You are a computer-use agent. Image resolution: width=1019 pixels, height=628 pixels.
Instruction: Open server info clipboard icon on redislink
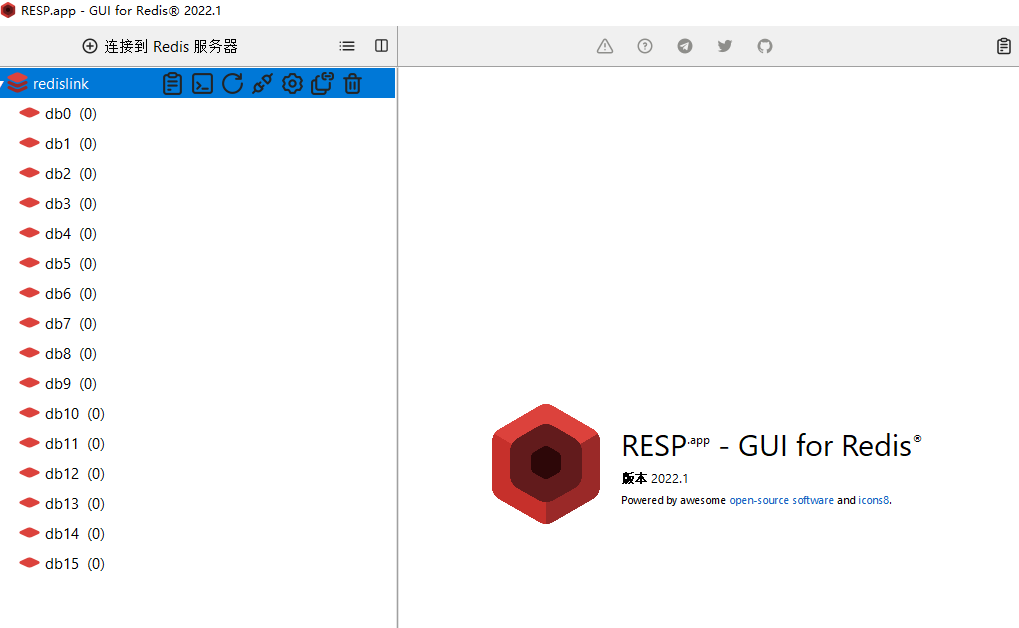pos(172,84)
